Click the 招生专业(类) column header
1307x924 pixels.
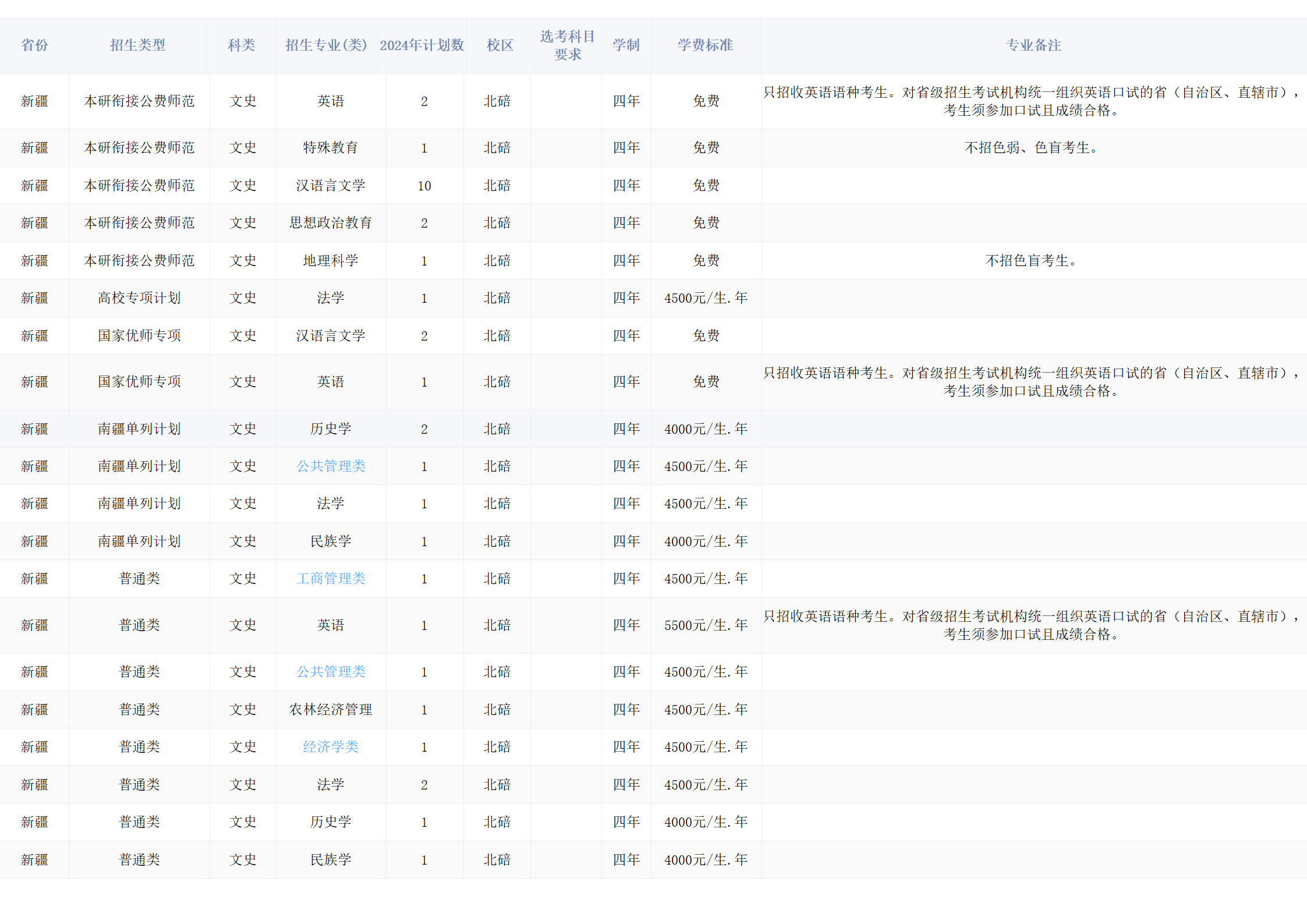[326, 45]
